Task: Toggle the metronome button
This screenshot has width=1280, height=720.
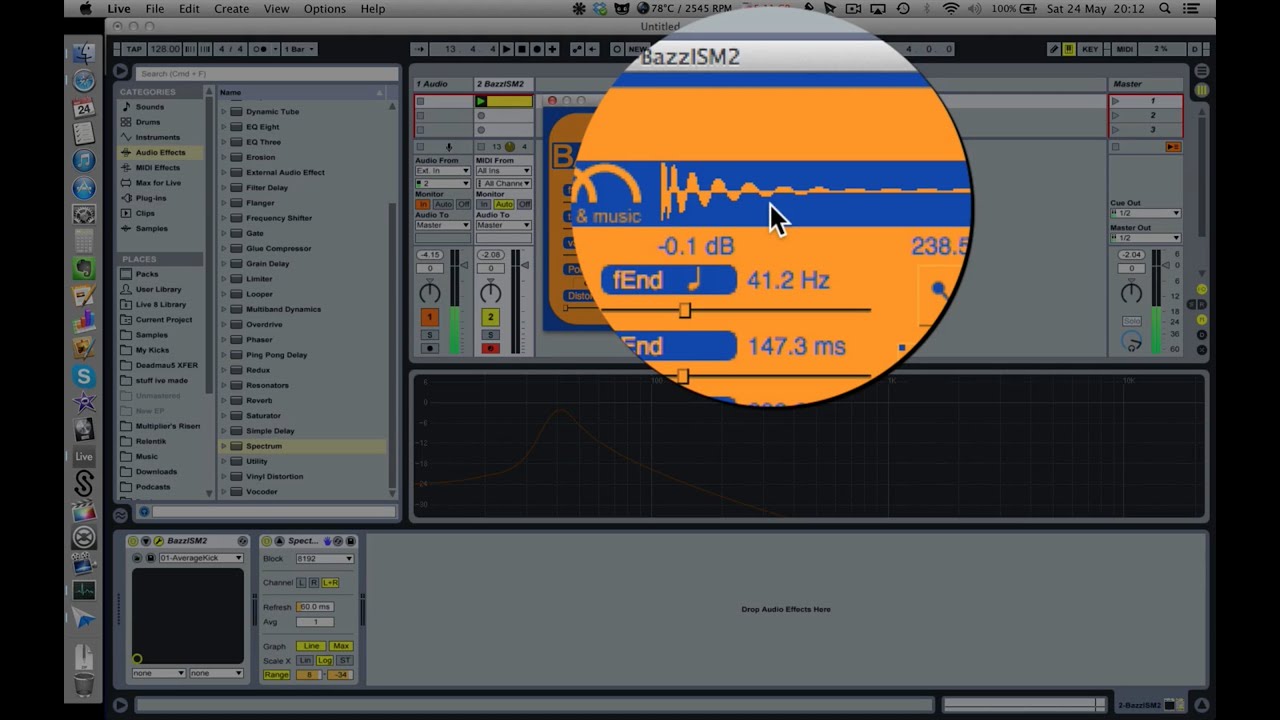Action: click(262, 49)
